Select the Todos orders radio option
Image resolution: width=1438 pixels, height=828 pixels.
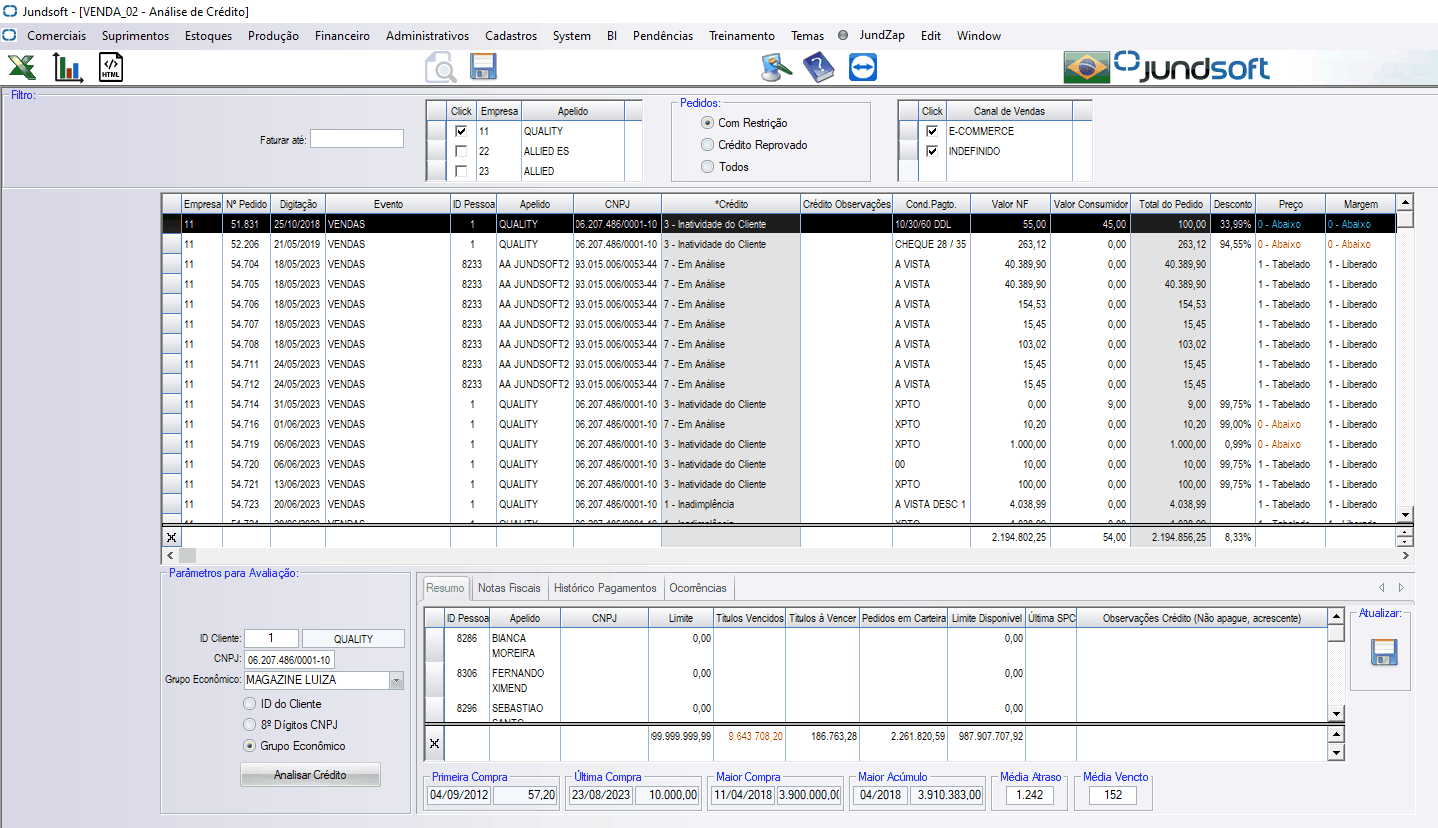click(708, 167)
